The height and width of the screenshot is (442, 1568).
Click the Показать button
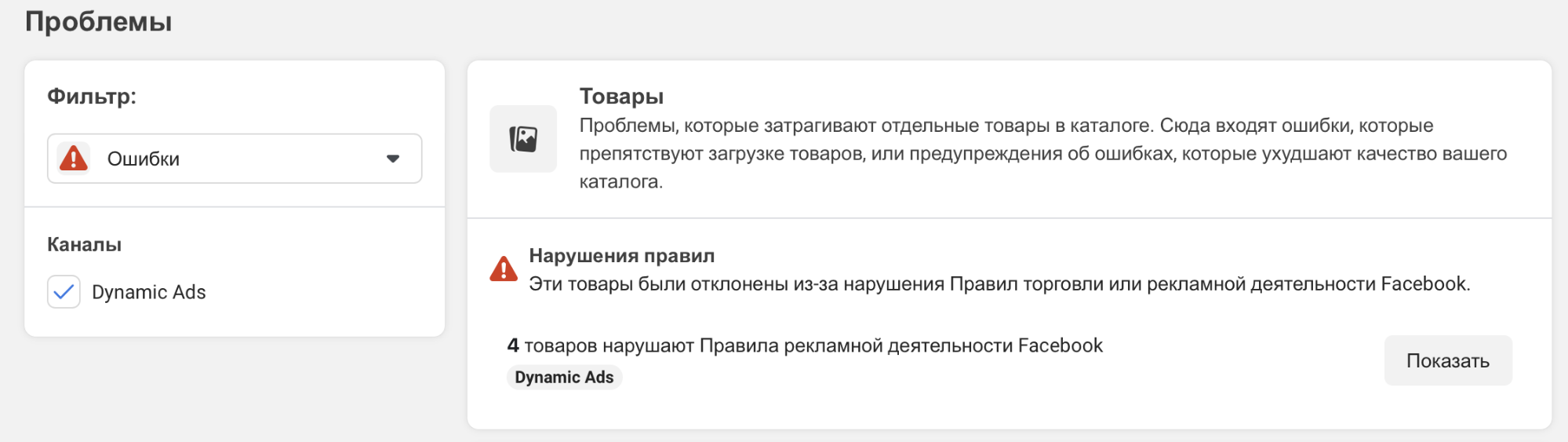tap(1448, 360)
